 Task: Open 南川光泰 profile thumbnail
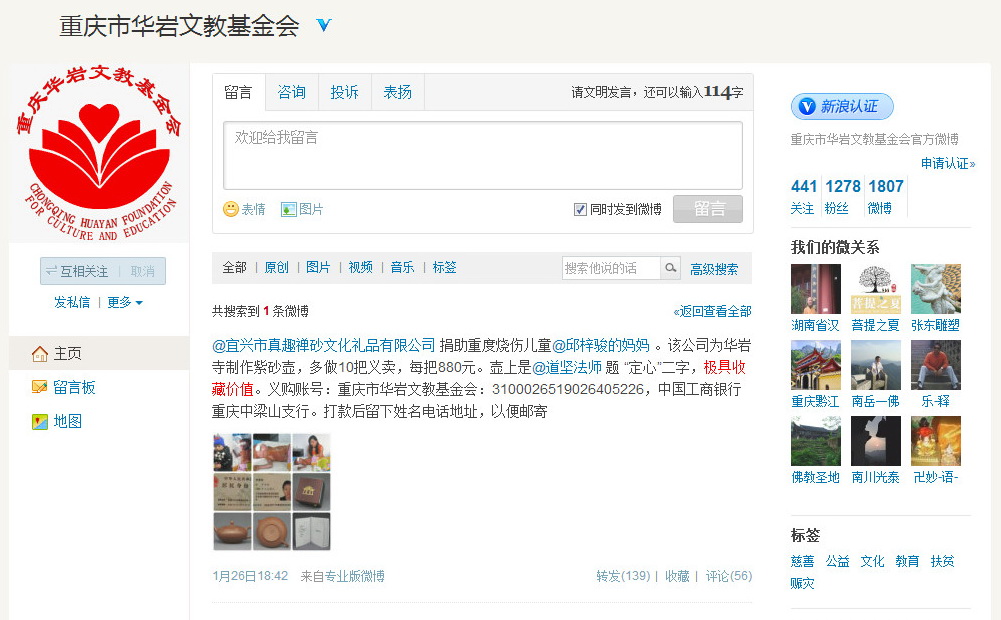click(875, 441)
